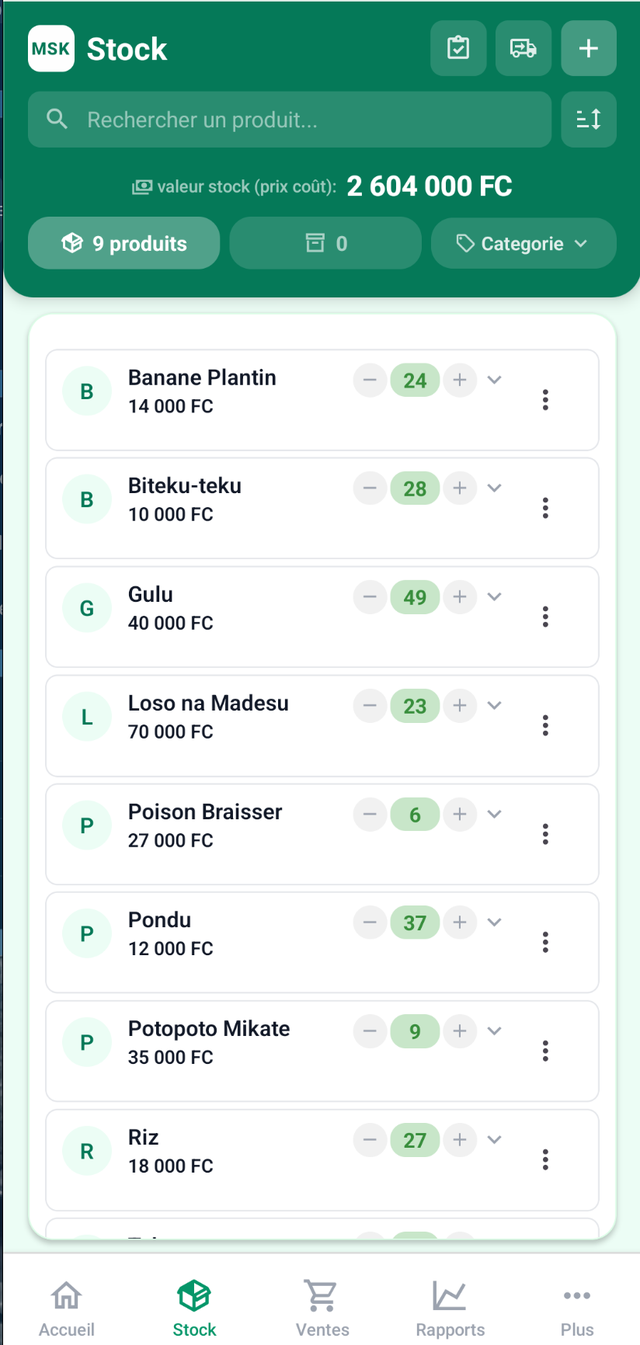Switch to the Rapports tab
The image size is (640, 1345).
450,1307
